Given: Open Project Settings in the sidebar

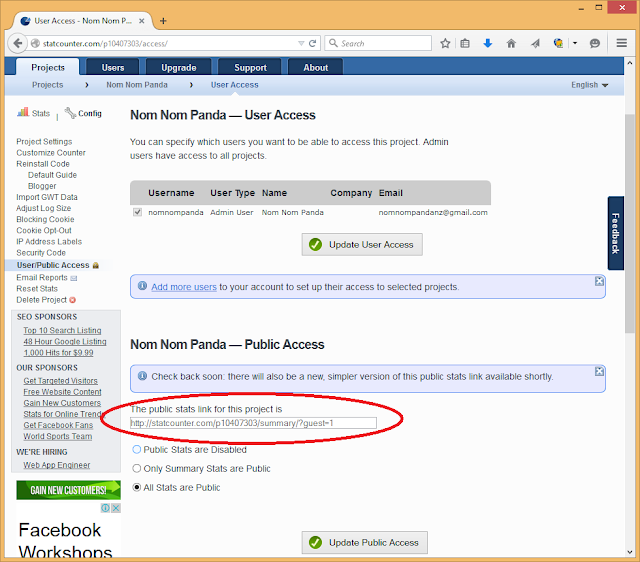Looking at the screenshot, I should tap(44, 141).
